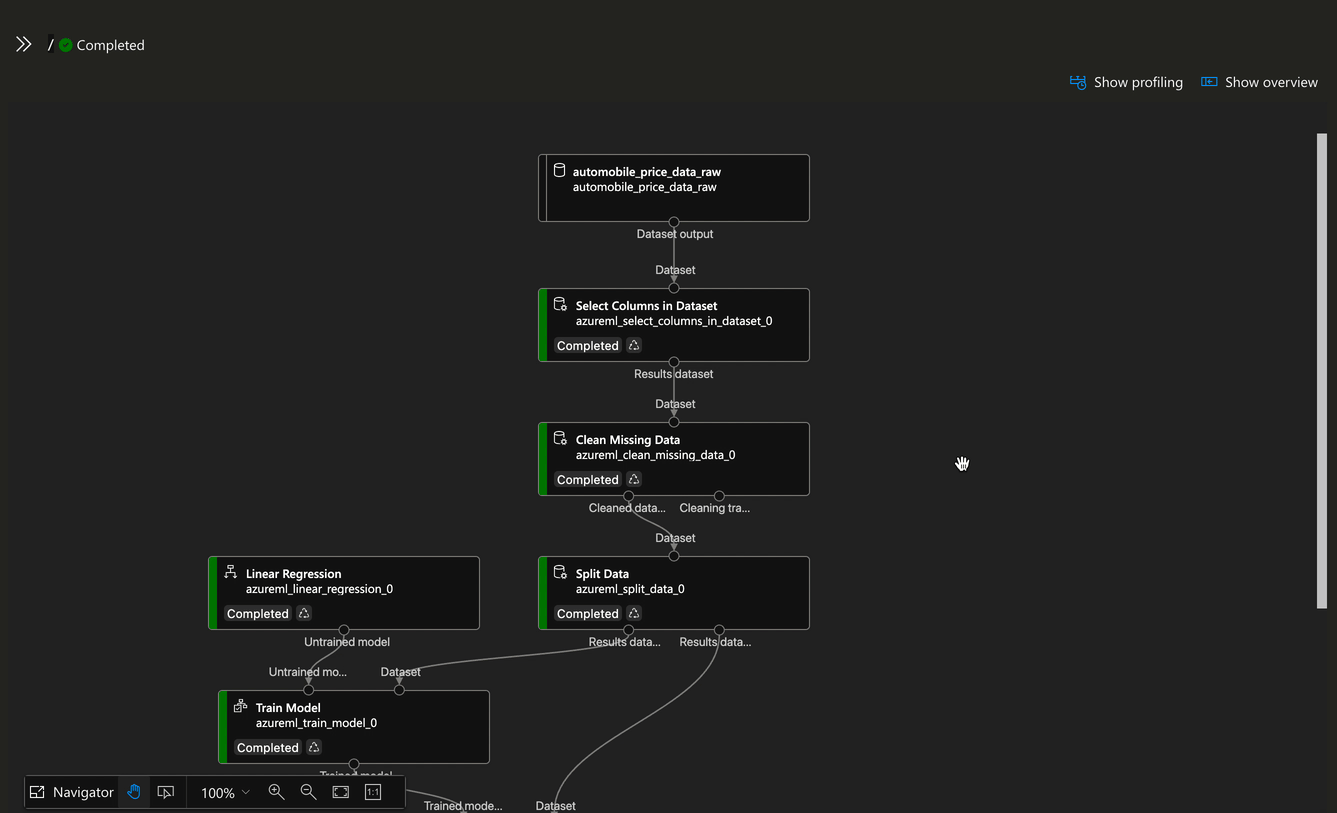The width and height of the screenshot is (1337, 813).
Task: Expand the sidebar with double chevron icon
Action: point(23,44)
